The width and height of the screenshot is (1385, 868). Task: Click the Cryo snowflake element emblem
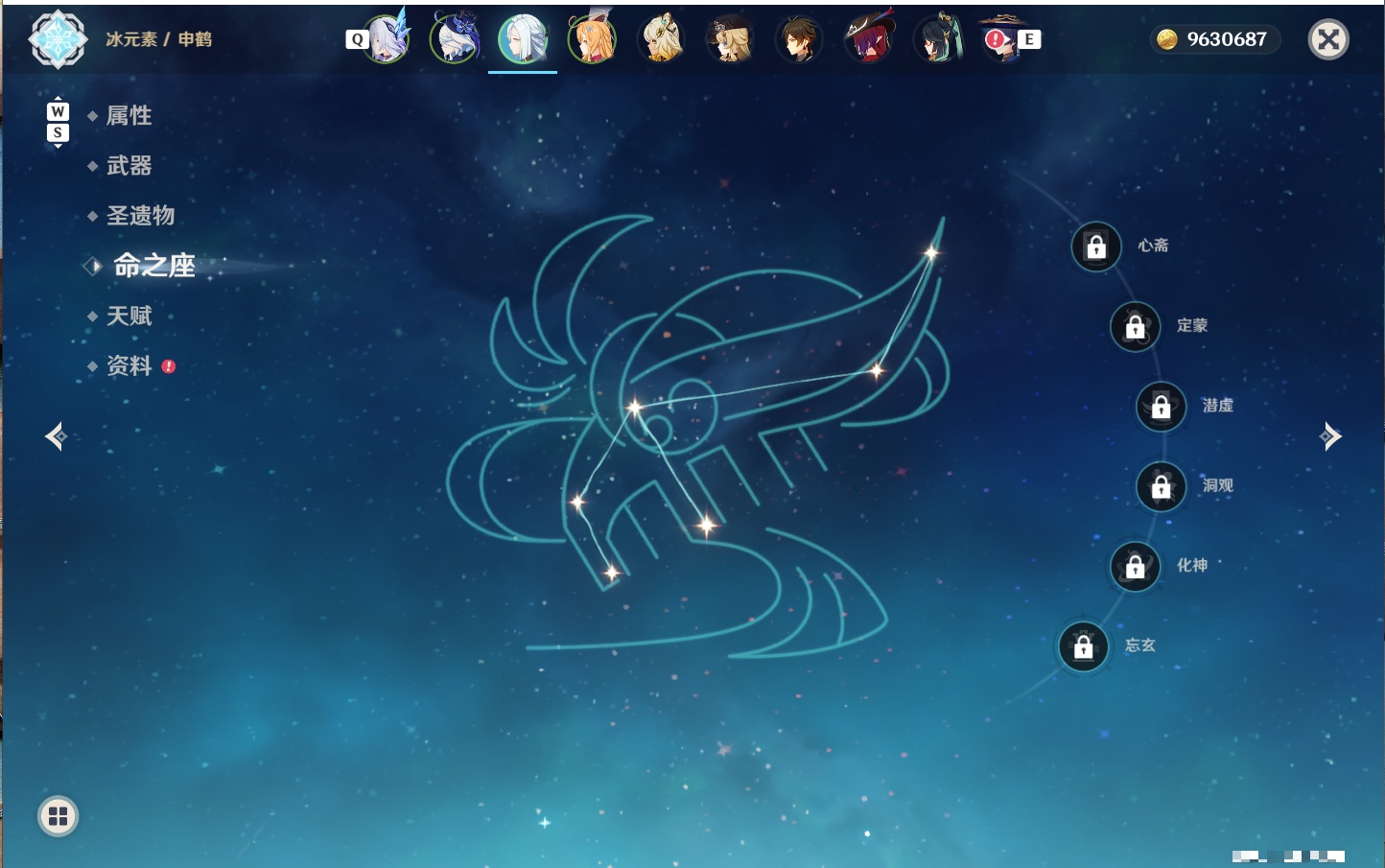click(x=58, y=39)
